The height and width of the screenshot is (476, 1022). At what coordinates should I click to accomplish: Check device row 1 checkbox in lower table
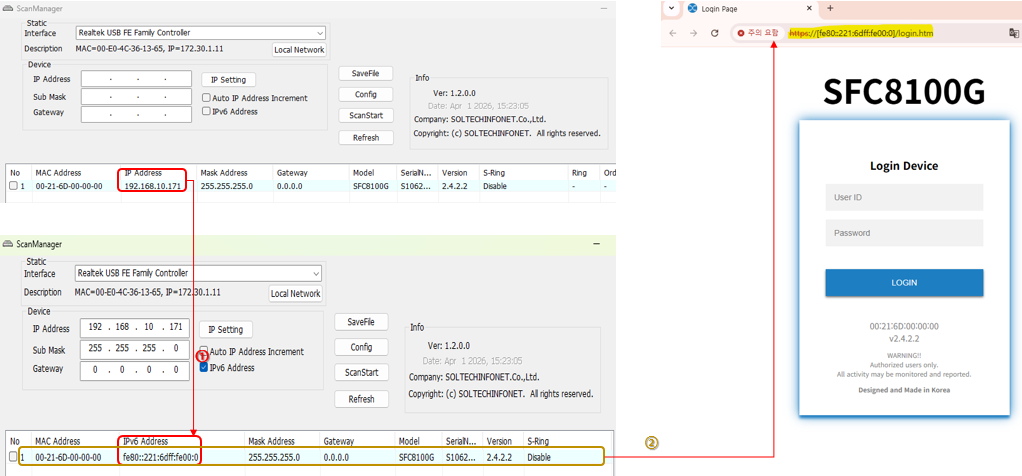coord(13,457)
